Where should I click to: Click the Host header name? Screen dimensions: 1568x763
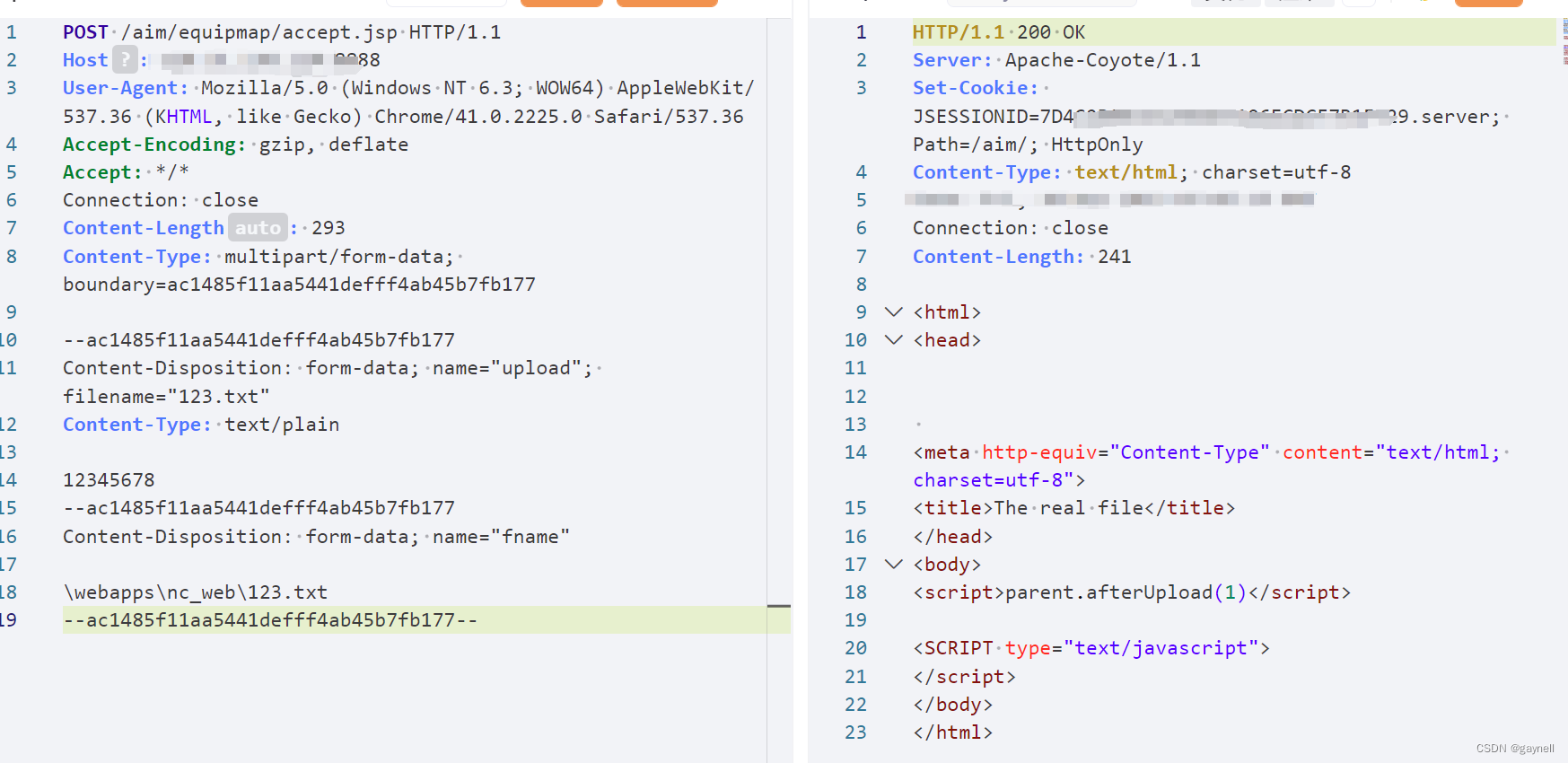coord(85,60)
